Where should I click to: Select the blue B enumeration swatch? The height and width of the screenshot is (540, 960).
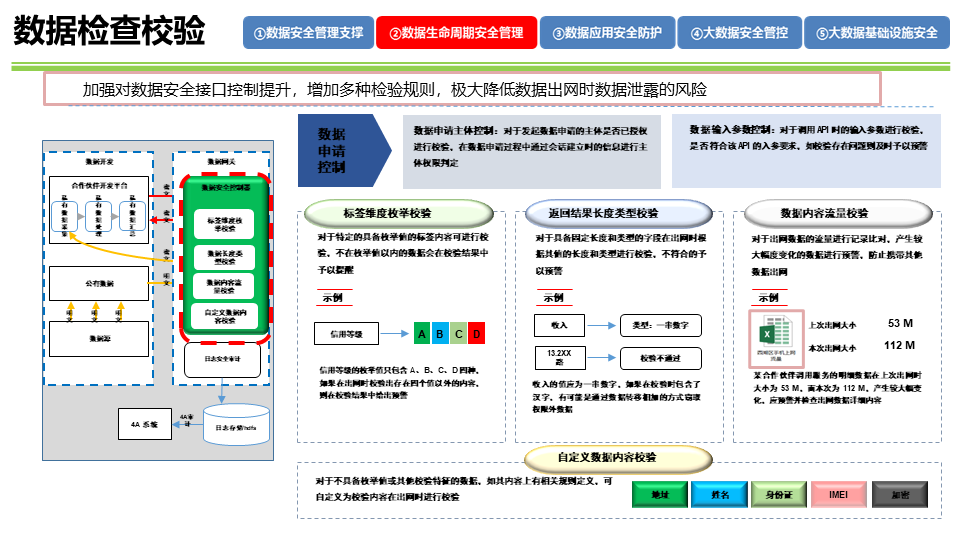pyautogui.click(x=440, y=334)
